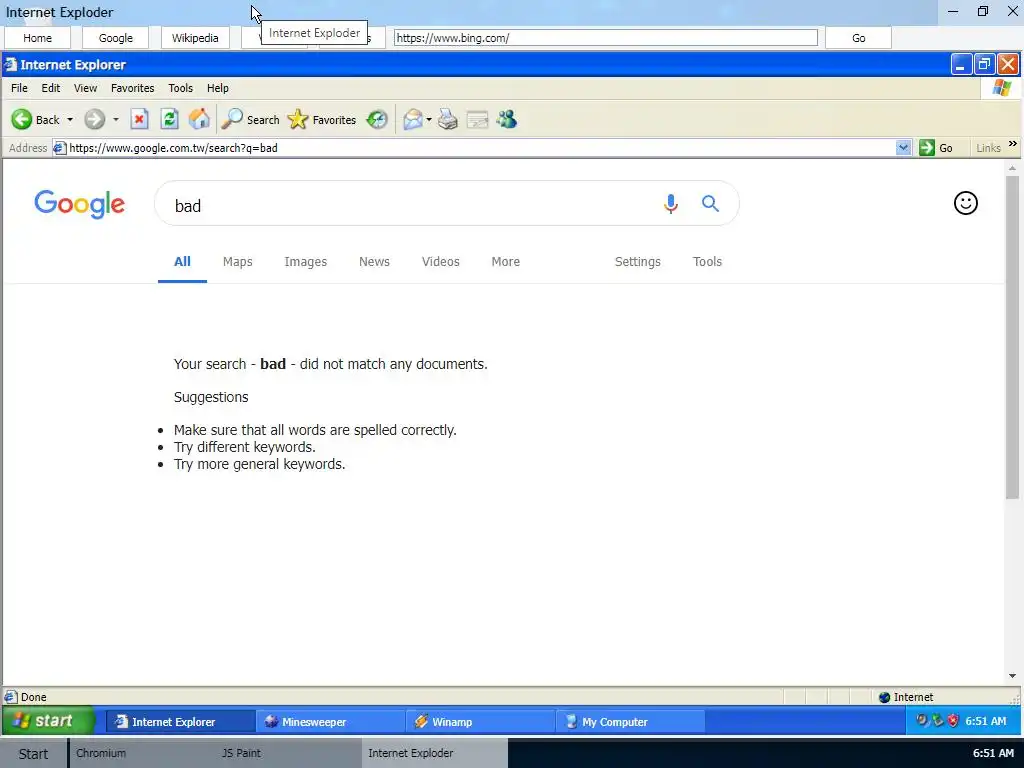The image size is (1024, 768).
Task: Click the Google search box containing bad
Action: click(x=447, y=204)
